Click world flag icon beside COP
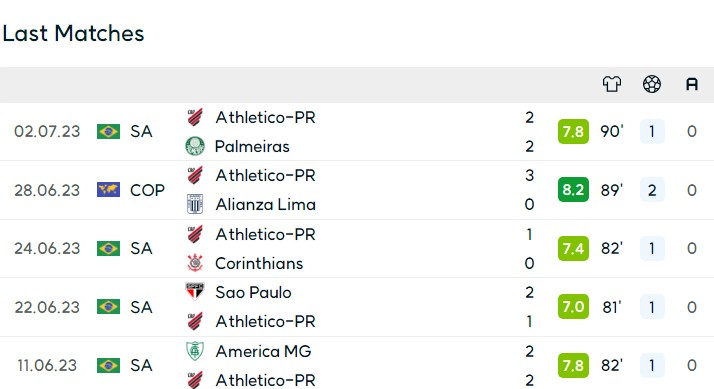 click(108, 190)
